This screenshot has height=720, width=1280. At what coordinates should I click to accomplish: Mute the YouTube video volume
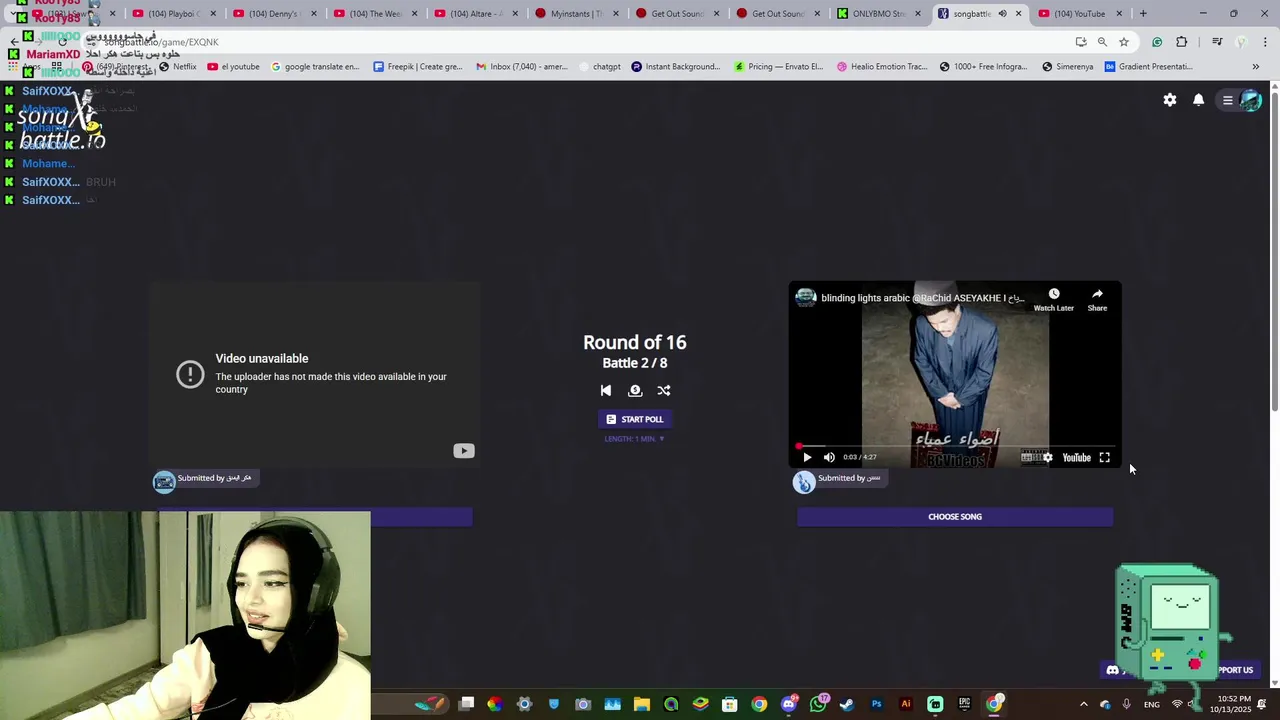(829, 457)
